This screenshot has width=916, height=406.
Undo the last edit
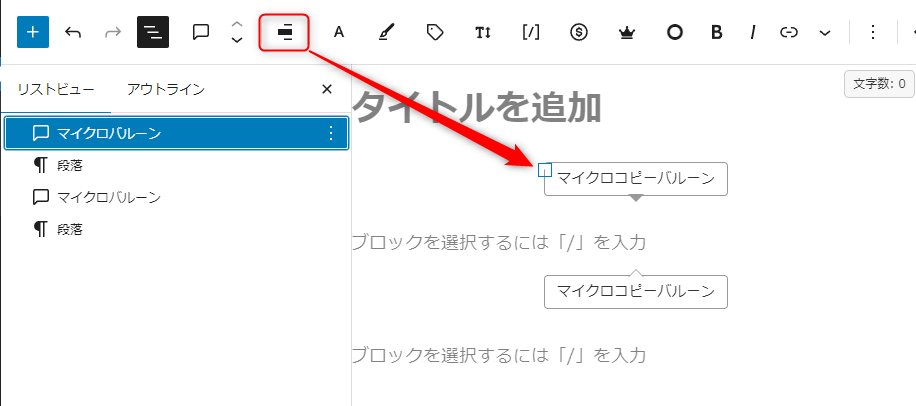(72, 32)
